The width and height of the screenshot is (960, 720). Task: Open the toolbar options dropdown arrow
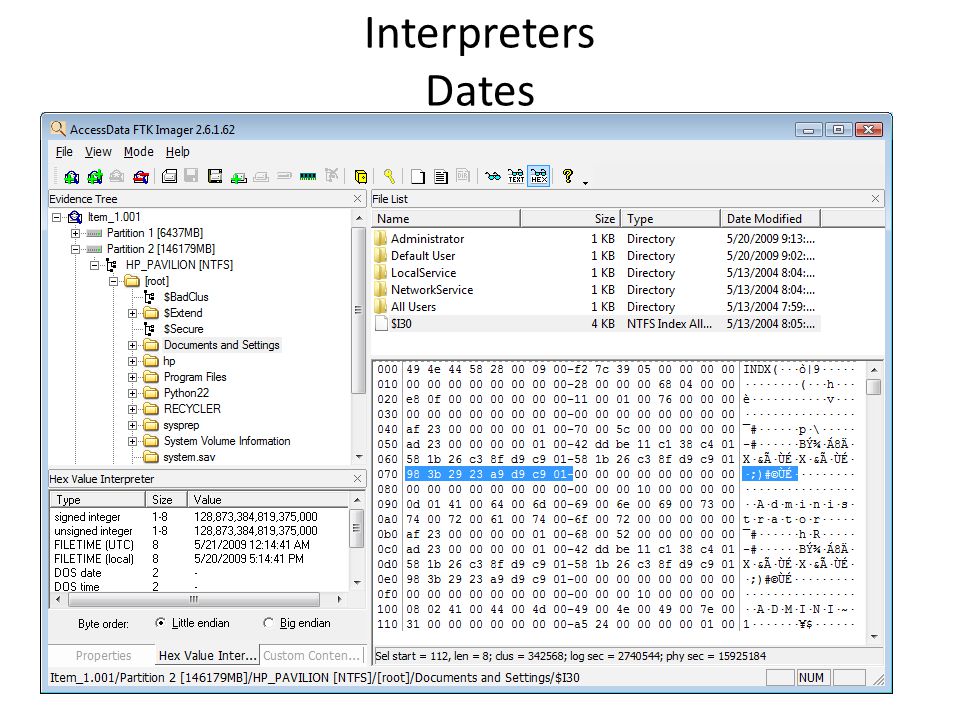[585, 182]
